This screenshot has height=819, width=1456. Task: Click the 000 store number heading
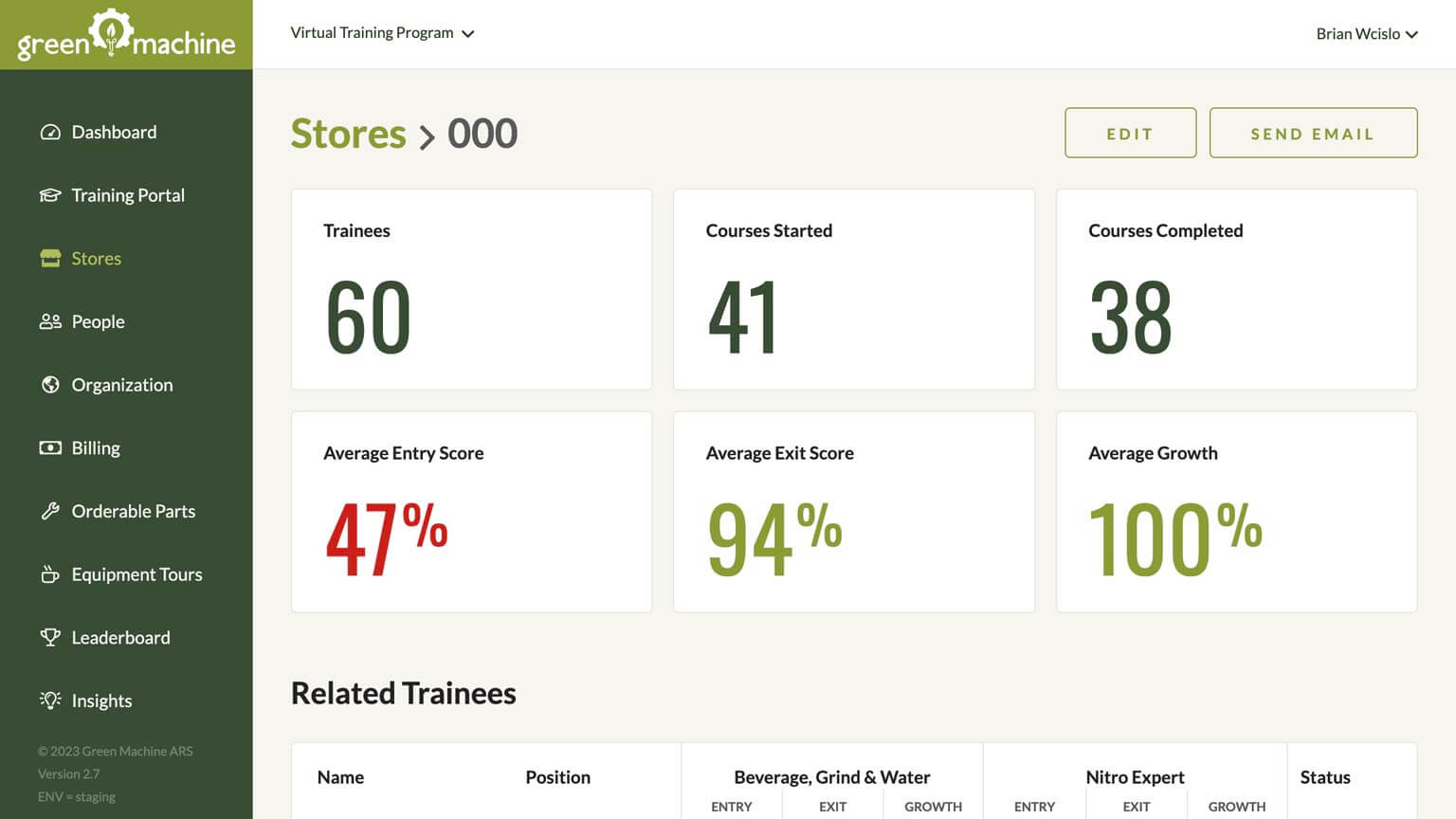point(482,134)
